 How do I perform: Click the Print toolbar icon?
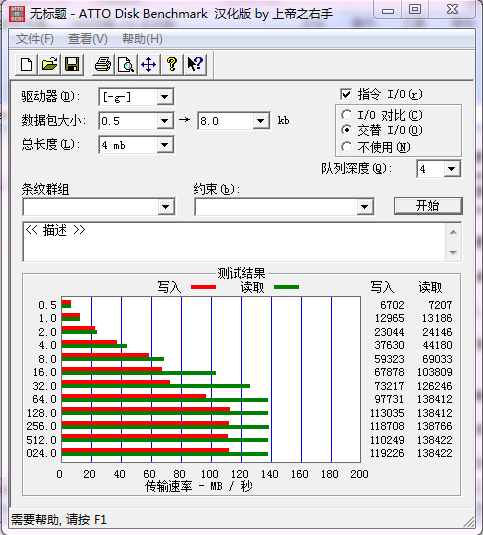click(103, 64)
